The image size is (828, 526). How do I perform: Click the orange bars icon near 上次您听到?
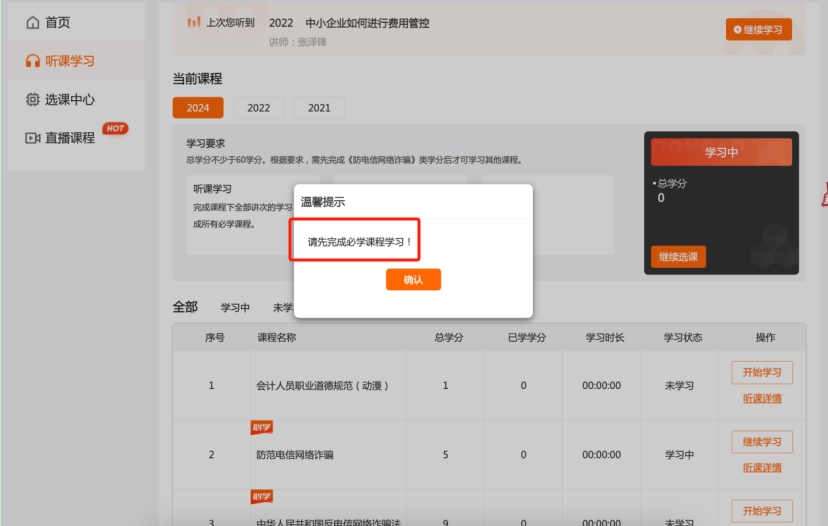[x=194, y=23]
